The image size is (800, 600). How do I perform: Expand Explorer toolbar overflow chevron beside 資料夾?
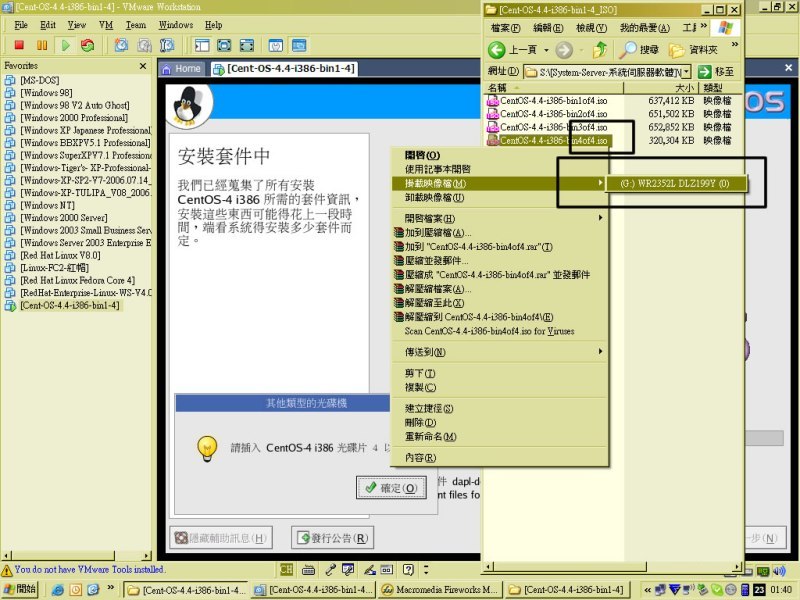pyautogui.click(x=735, y=44)
